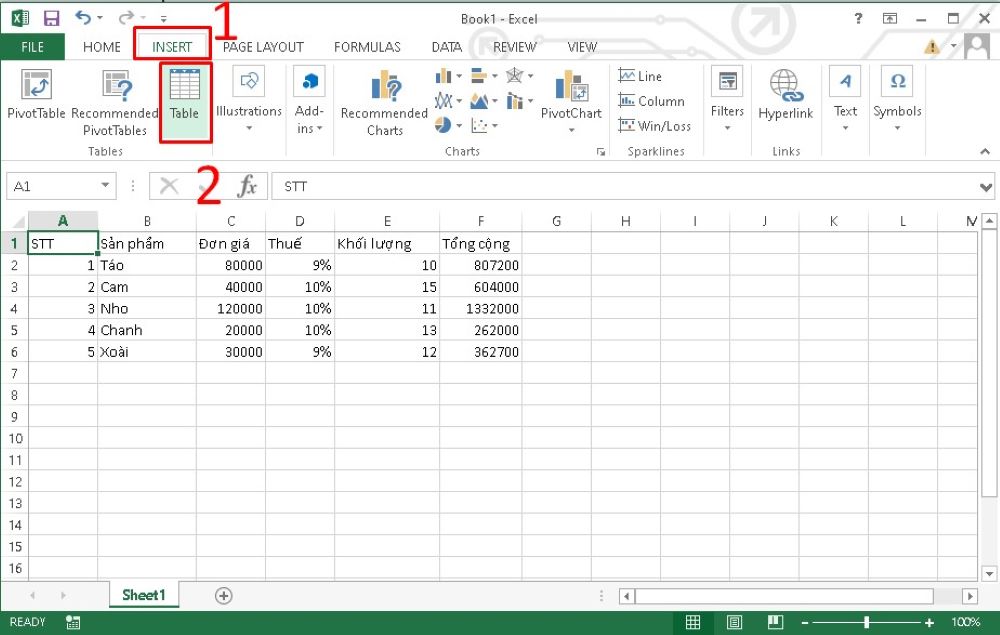Cancel formula entry with X button
This screenshot has width=1000, height=635.
click(x=169, y=186)
